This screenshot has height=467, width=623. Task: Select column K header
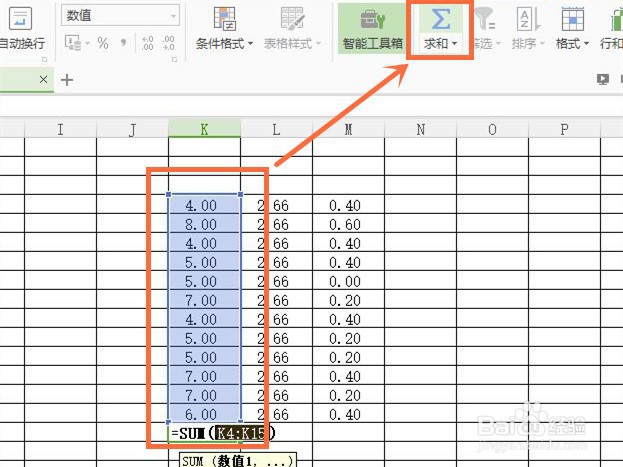[x=204, y=128]
